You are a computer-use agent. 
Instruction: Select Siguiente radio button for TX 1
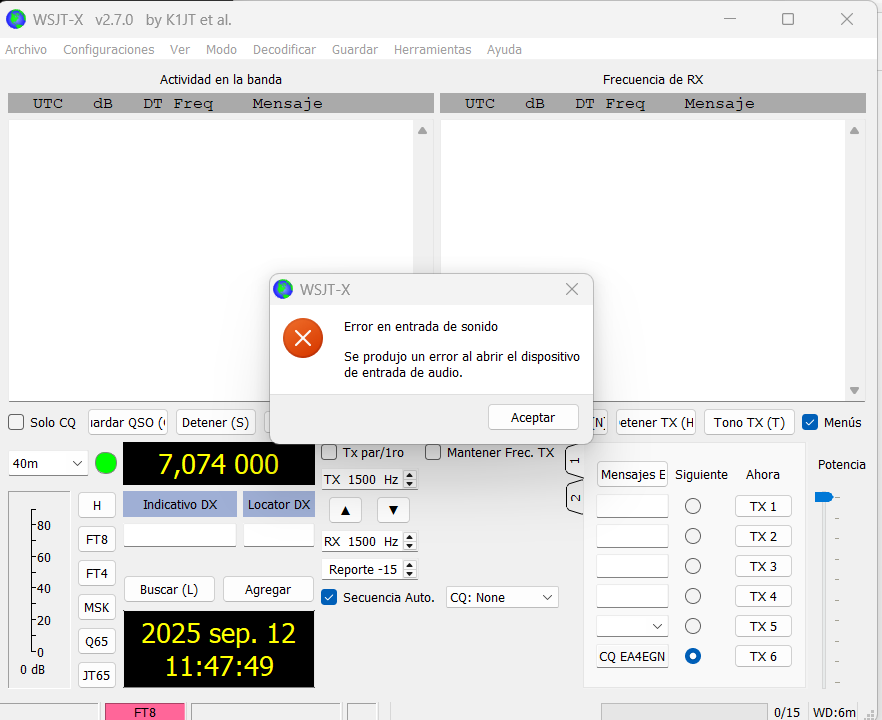coord(693,506)
